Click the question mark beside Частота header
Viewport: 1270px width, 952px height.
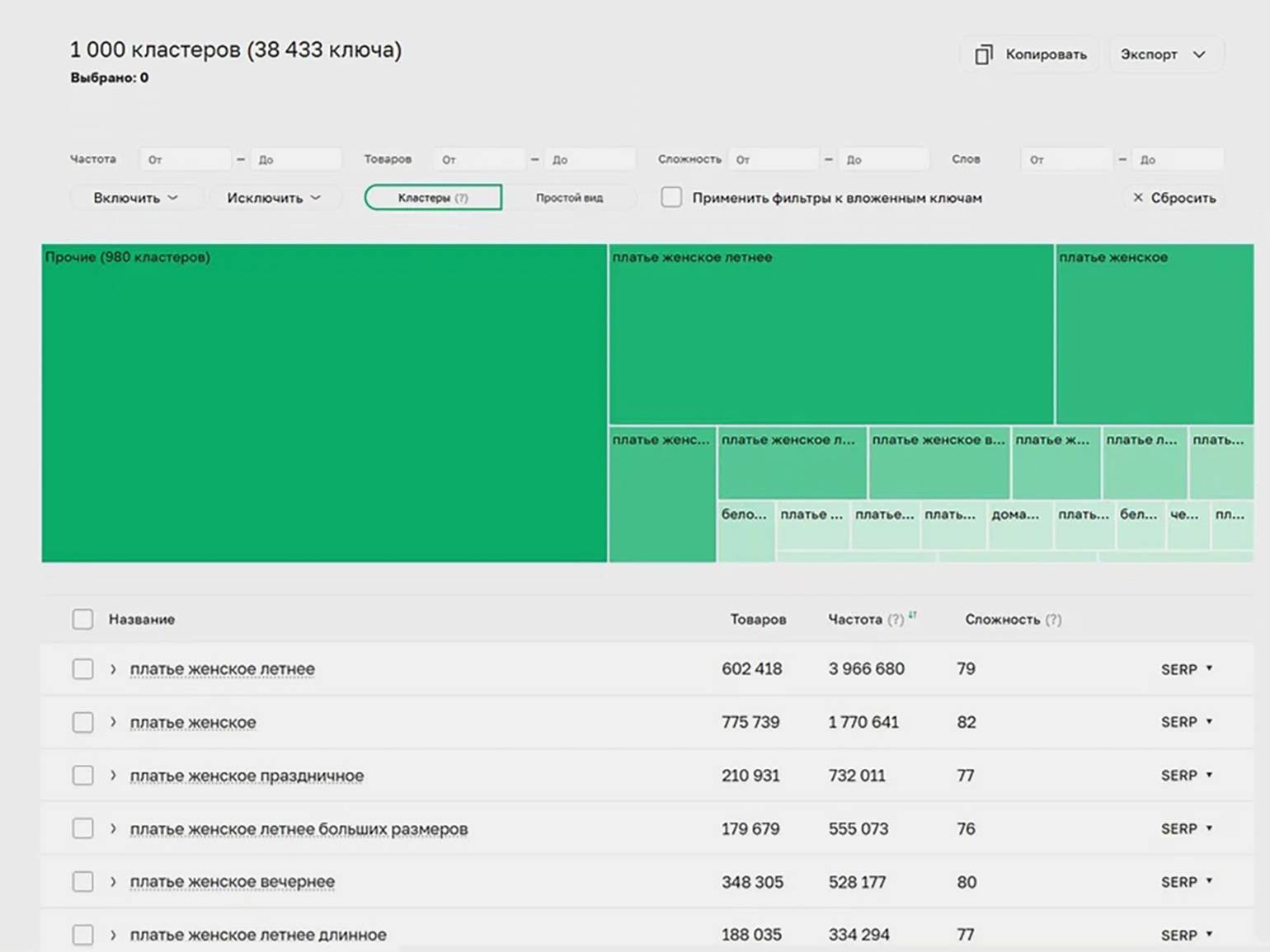(896, 619)
